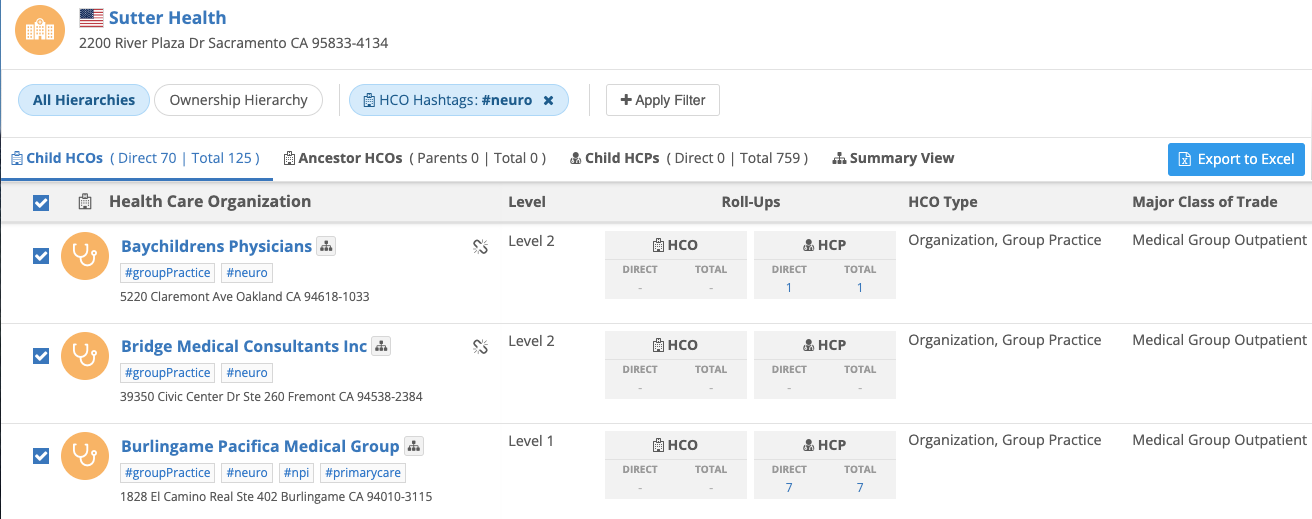Click the HCP roll-up header in Burlingame row
The image size is (1312, 519).
[825, 445]
